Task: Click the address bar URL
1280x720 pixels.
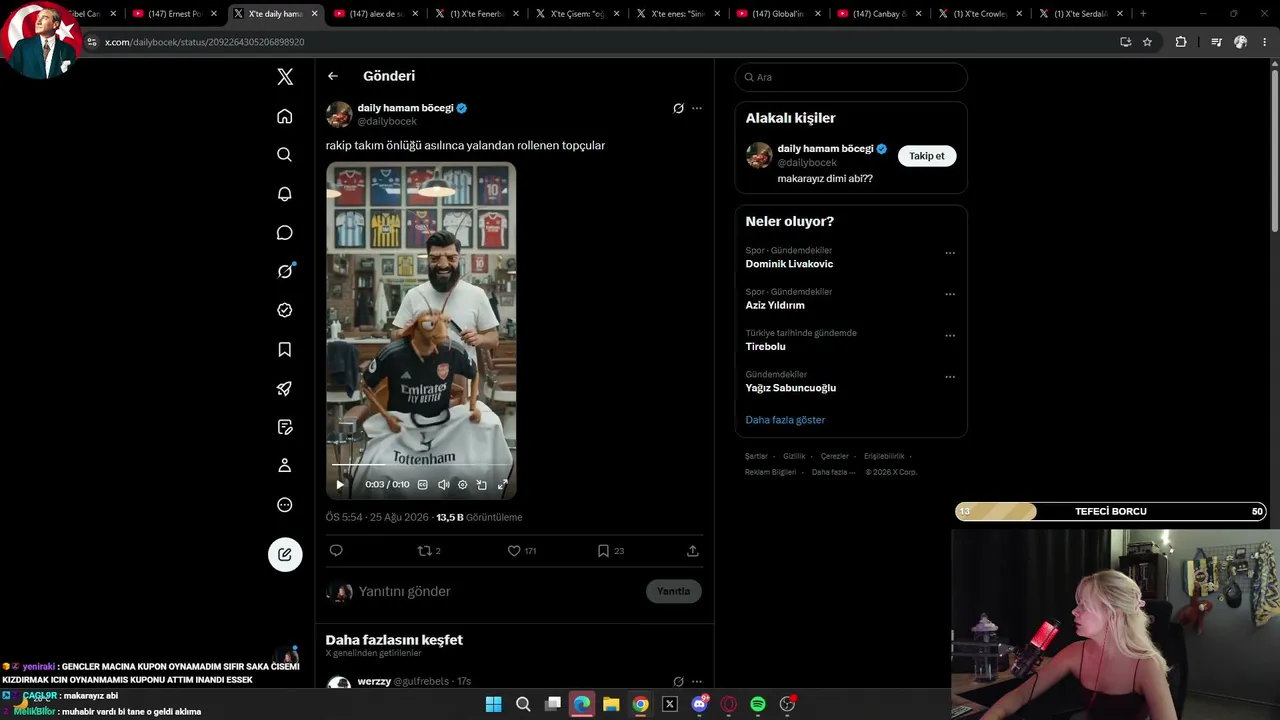Action: pyautogui.click(x=205, y=42)
